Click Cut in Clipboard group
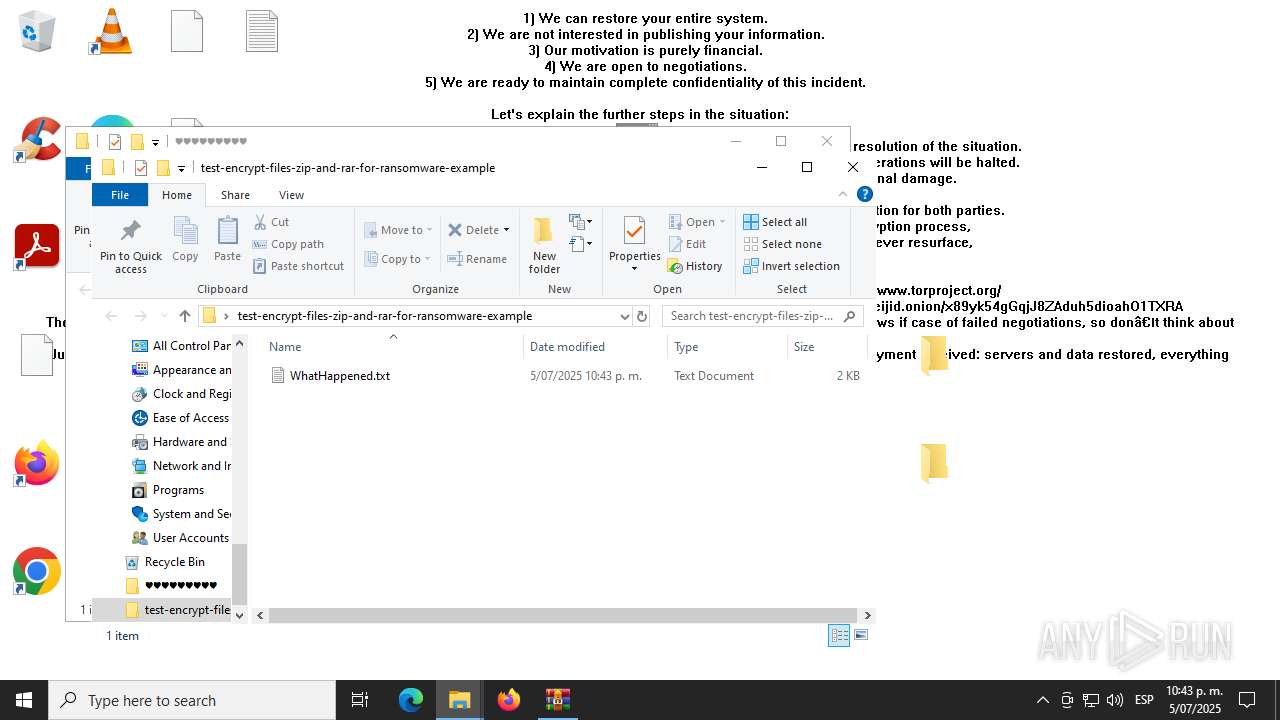 pyautogui.click(x=271, y=222)
